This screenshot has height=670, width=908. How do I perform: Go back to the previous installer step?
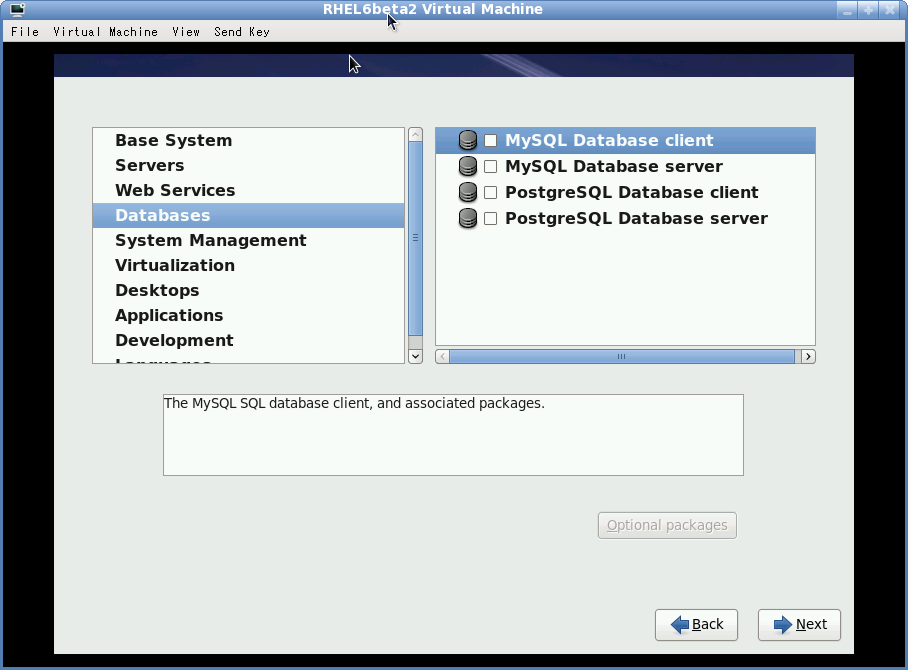click(696, 625)
